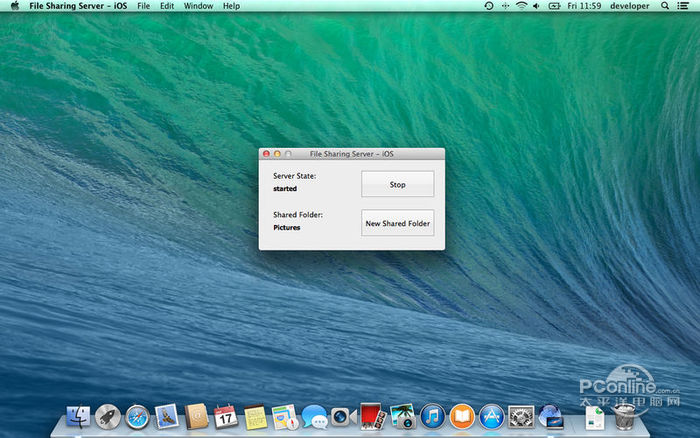Launch iTunes from the dock
Viewport: 700px width, 438px height.
coord(432,416)
